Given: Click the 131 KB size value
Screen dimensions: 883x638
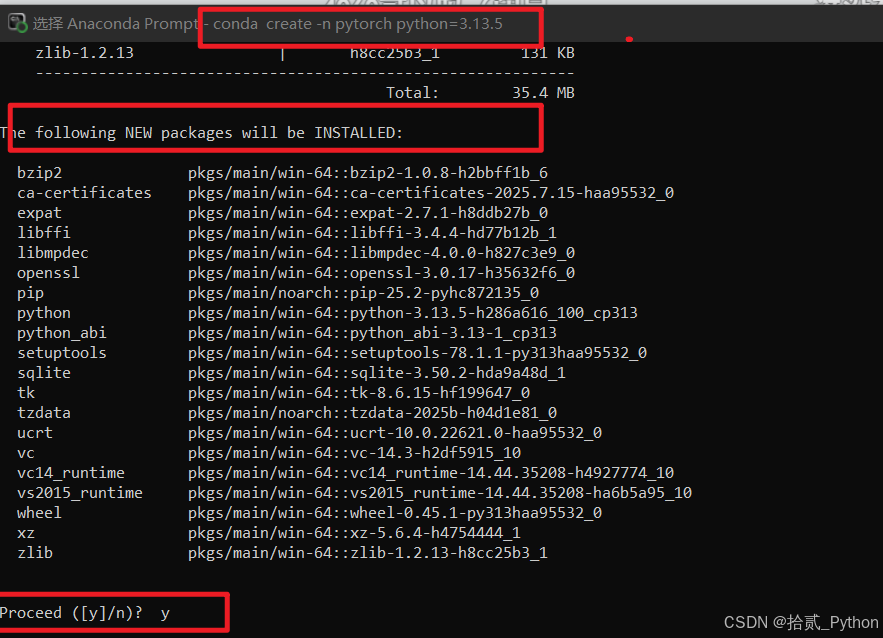Looking at the screenshot, I should coord(548,53).
